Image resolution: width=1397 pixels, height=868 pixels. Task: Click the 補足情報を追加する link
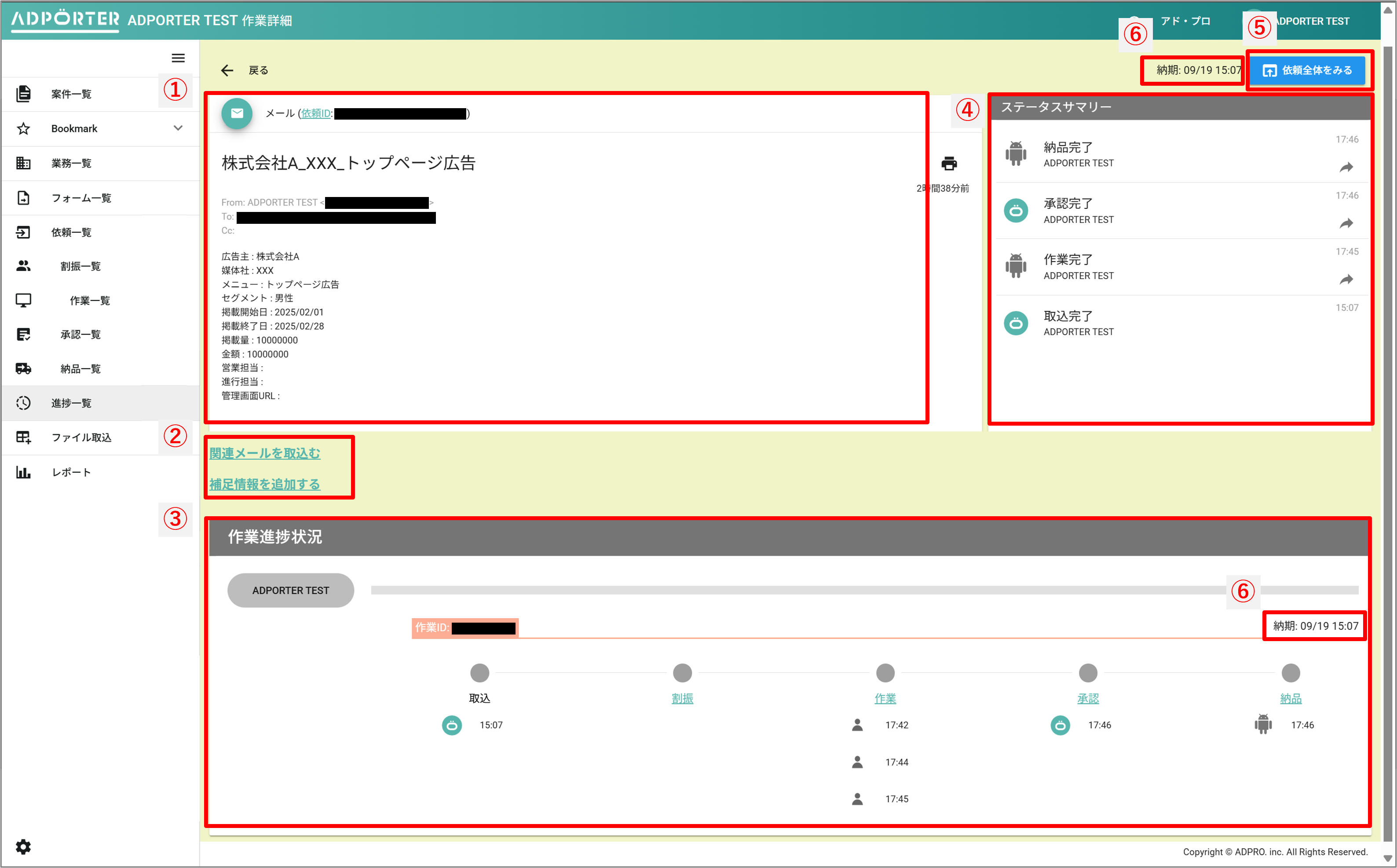coord(265,484)
